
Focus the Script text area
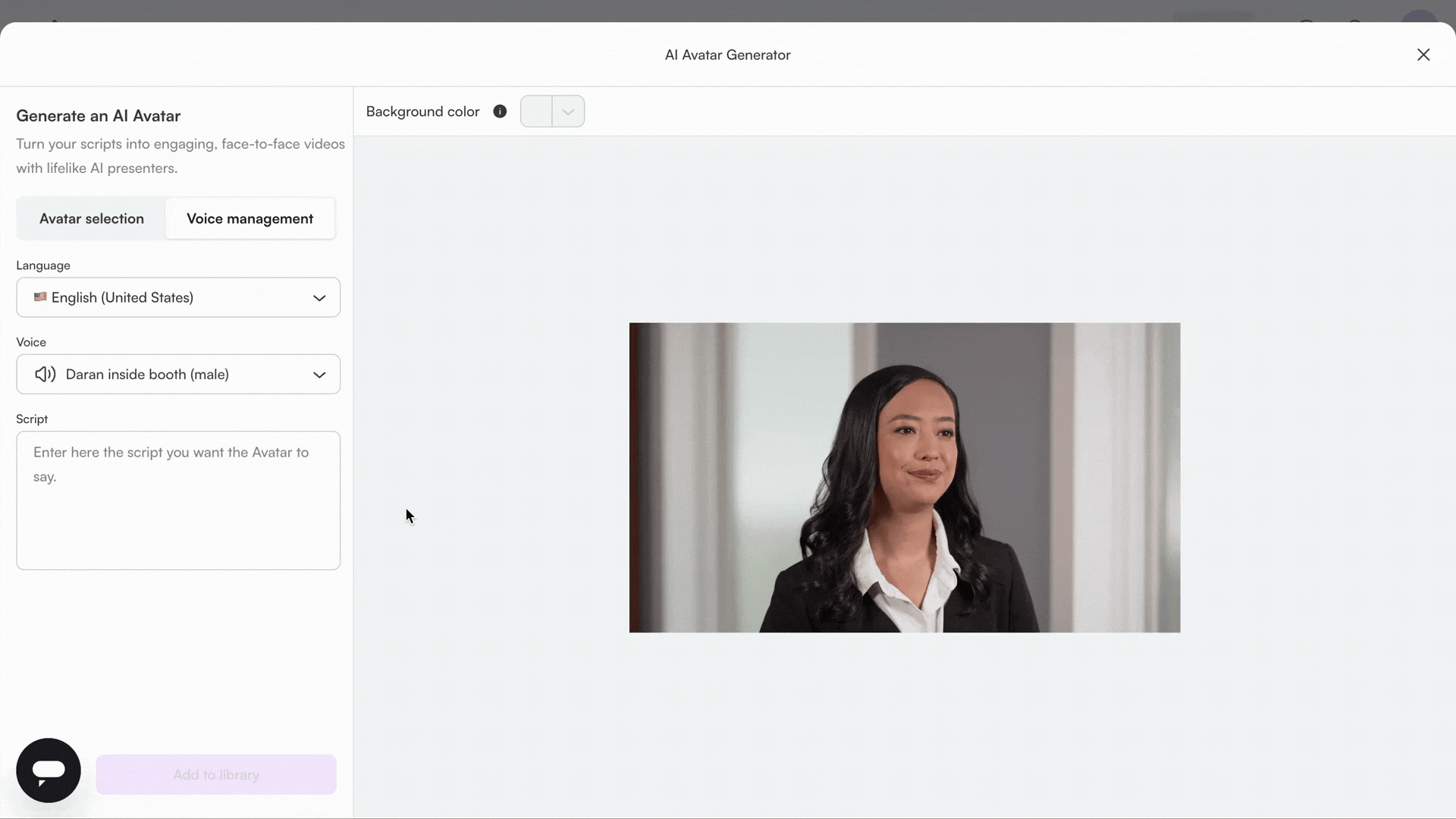pos(178,500)
